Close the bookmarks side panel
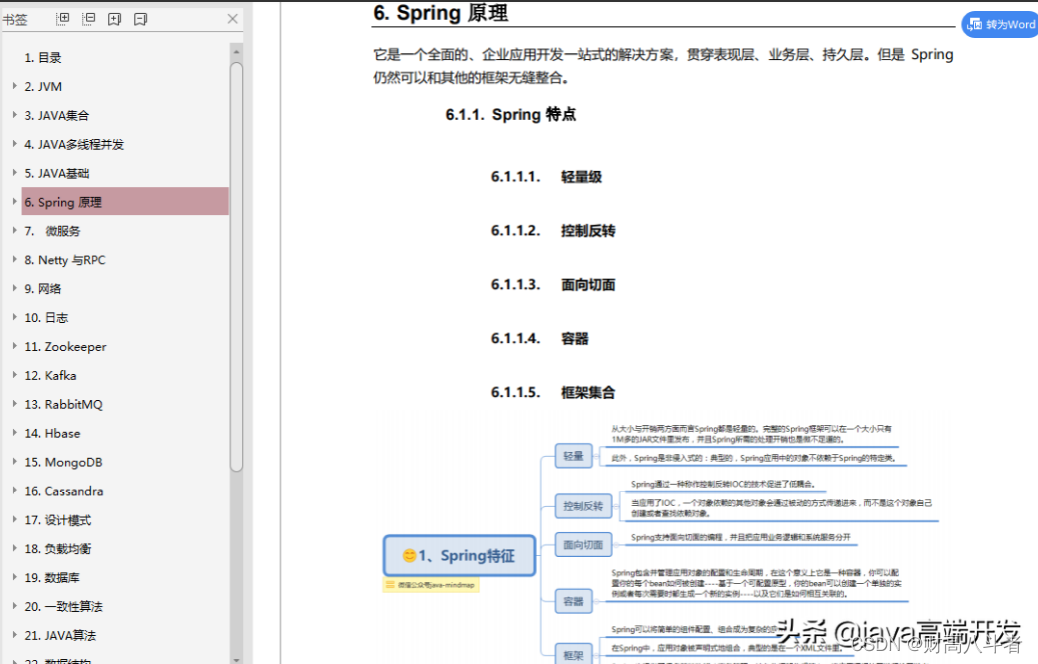The width and height of the screenshot is (1038, 664). click(231, 18)
